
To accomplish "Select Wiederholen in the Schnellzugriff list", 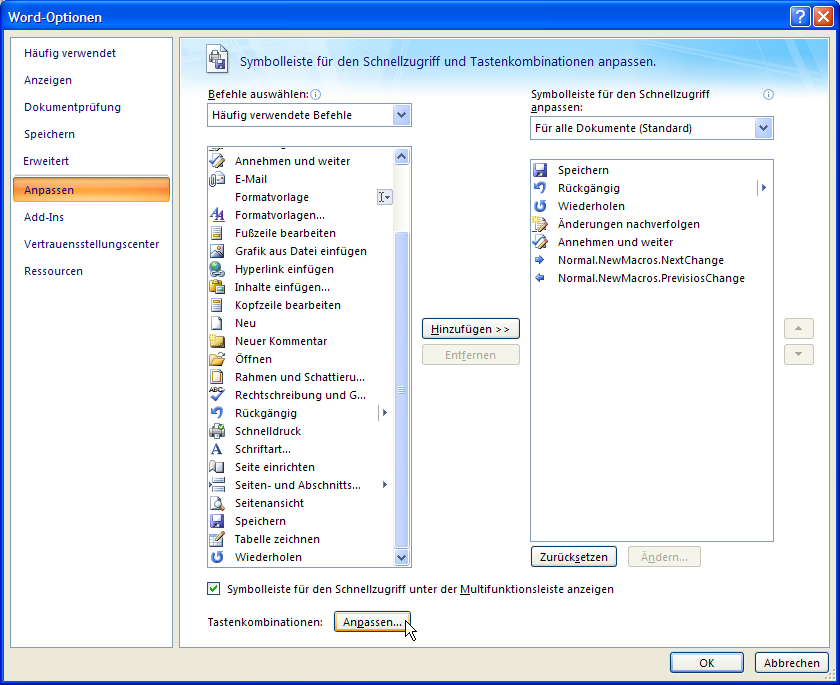I will [651, 206].
